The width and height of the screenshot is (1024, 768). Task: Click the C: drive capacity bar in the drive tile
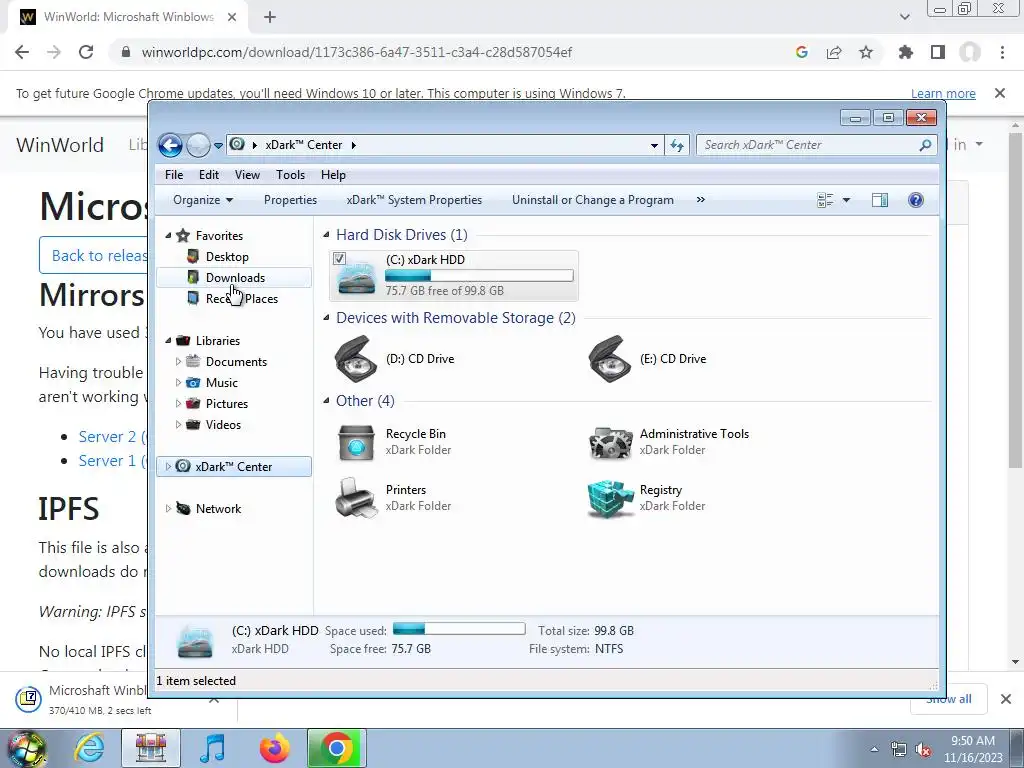coord(479,276)
